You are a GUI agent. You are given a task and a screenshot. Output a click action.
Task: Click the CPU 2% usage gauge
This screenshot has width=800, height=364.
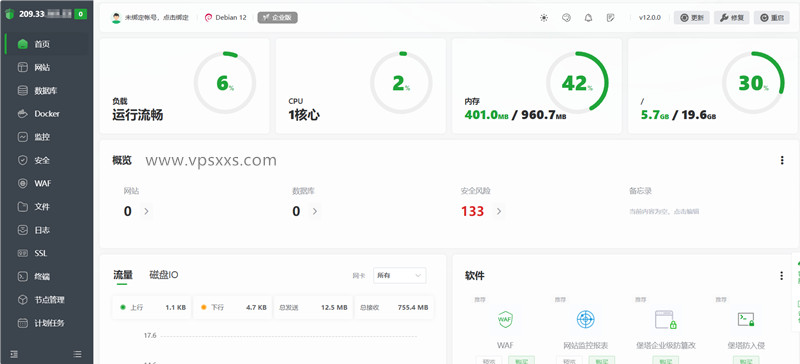401,83
